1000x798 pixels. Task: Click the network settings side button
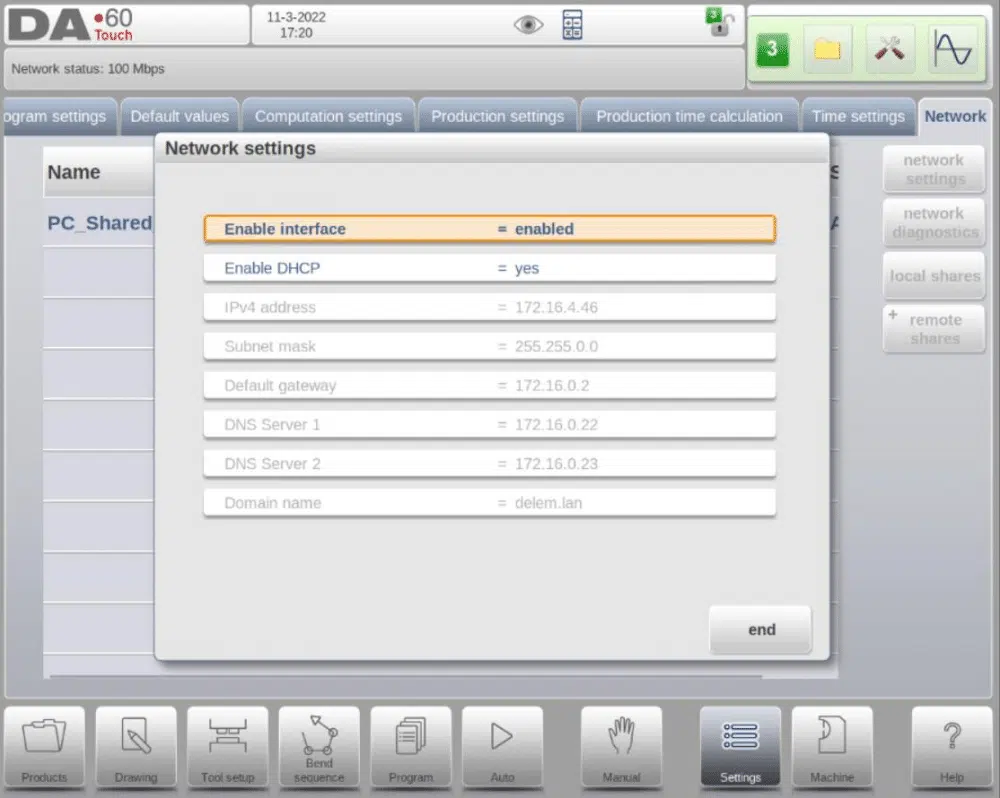coord(934,169)
